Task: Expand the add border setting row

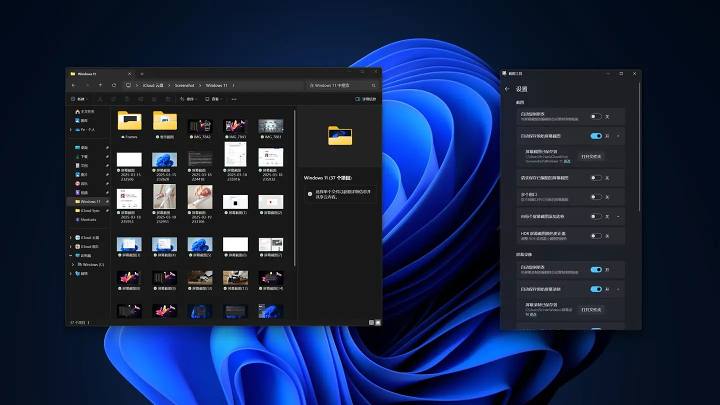Action: [618, 216]
